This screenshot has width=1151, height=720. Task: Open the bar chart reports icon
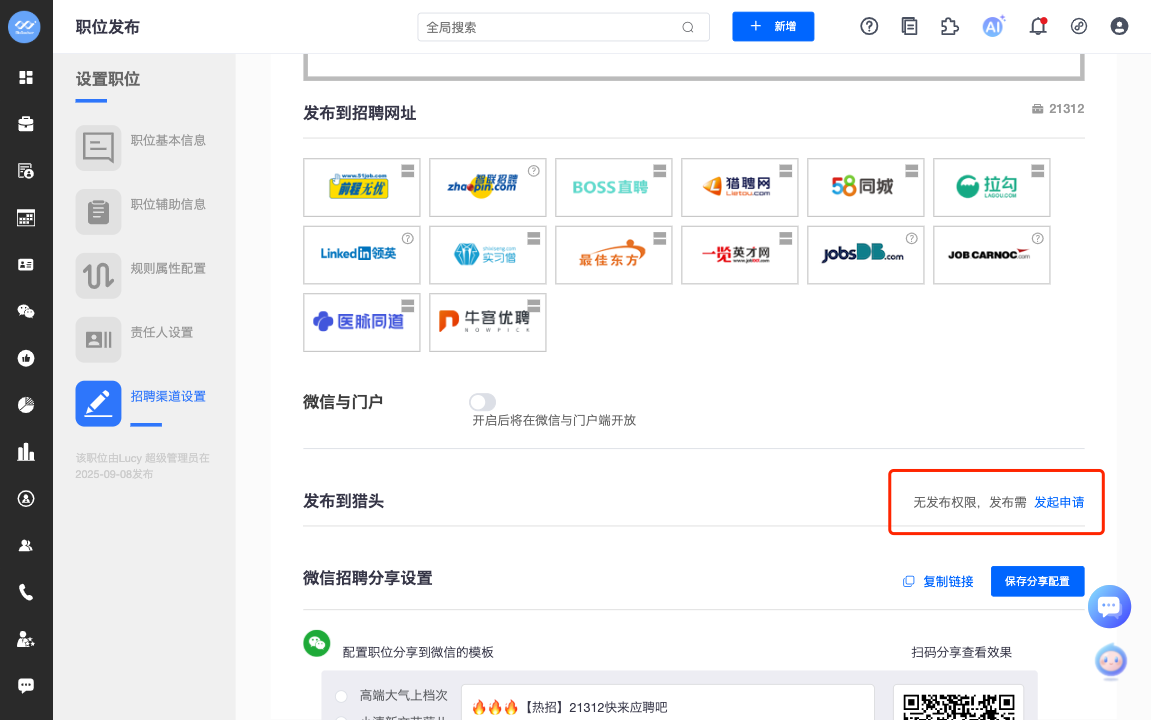[x=26, y=451]
